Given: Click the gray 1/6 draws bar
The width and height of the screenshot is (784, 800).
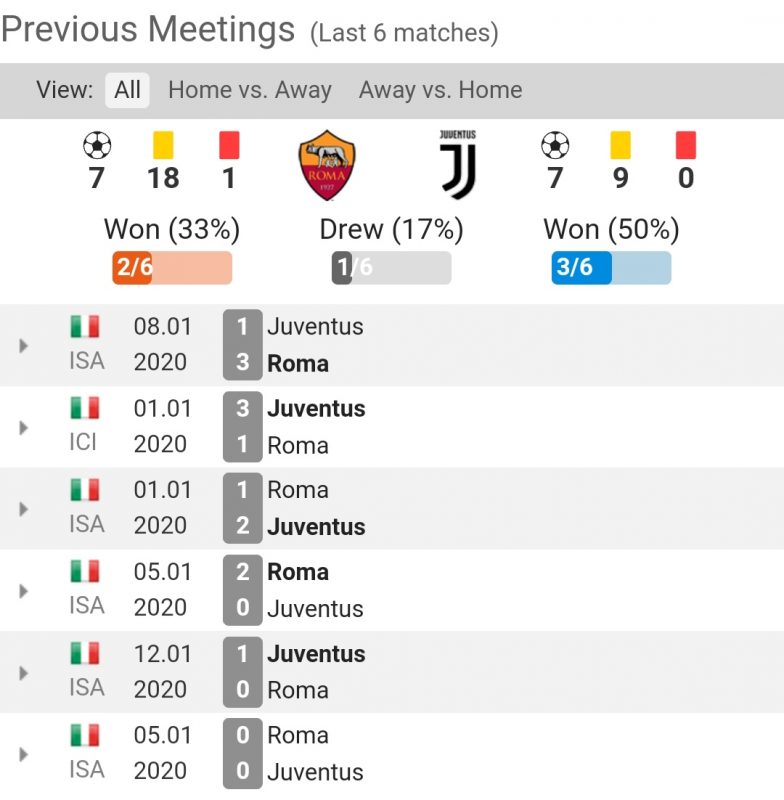Looking at the screenshot, I should [391, 268].
